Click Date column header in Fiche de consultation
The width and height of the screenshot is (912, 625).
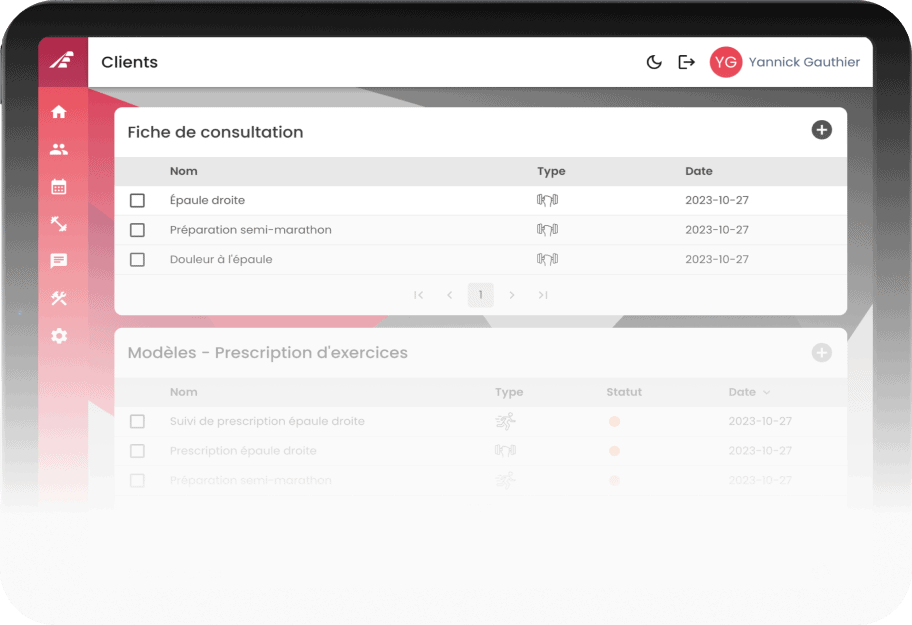699,171
